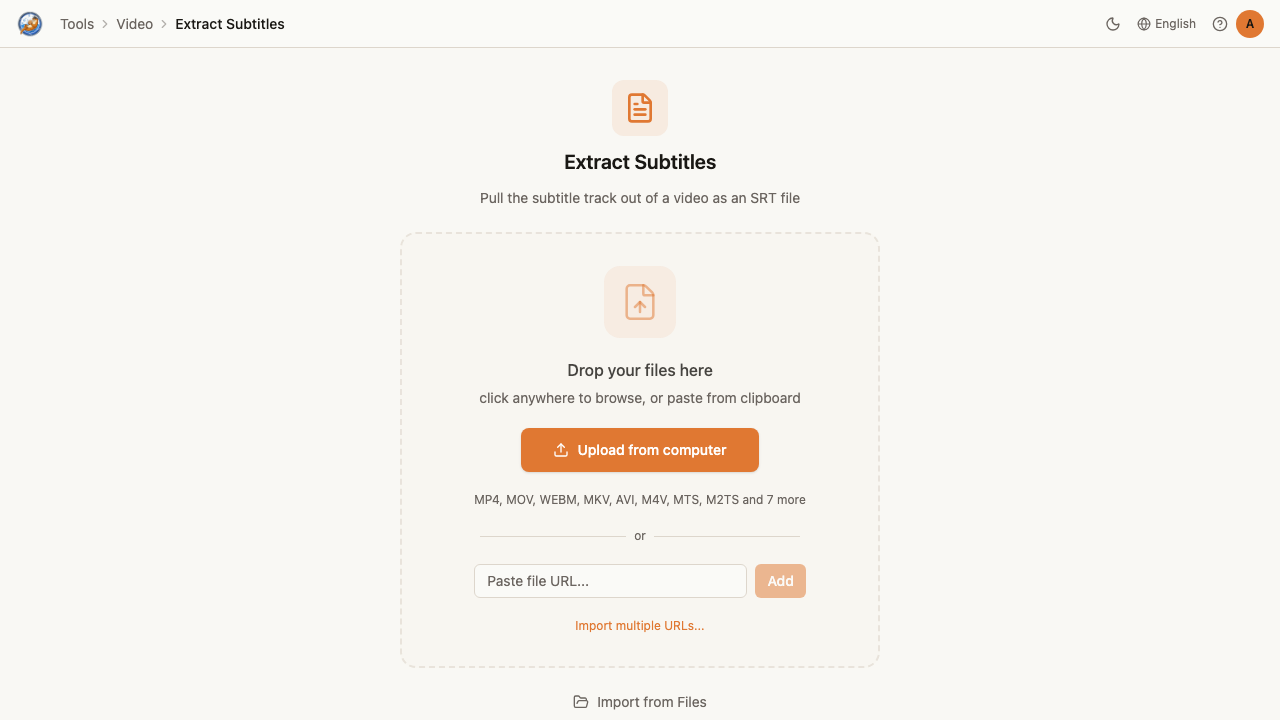Screen dimensions: 1280x720
Task: Expand the 'and 7 more' formats text
Action: (x=774, y=500)
